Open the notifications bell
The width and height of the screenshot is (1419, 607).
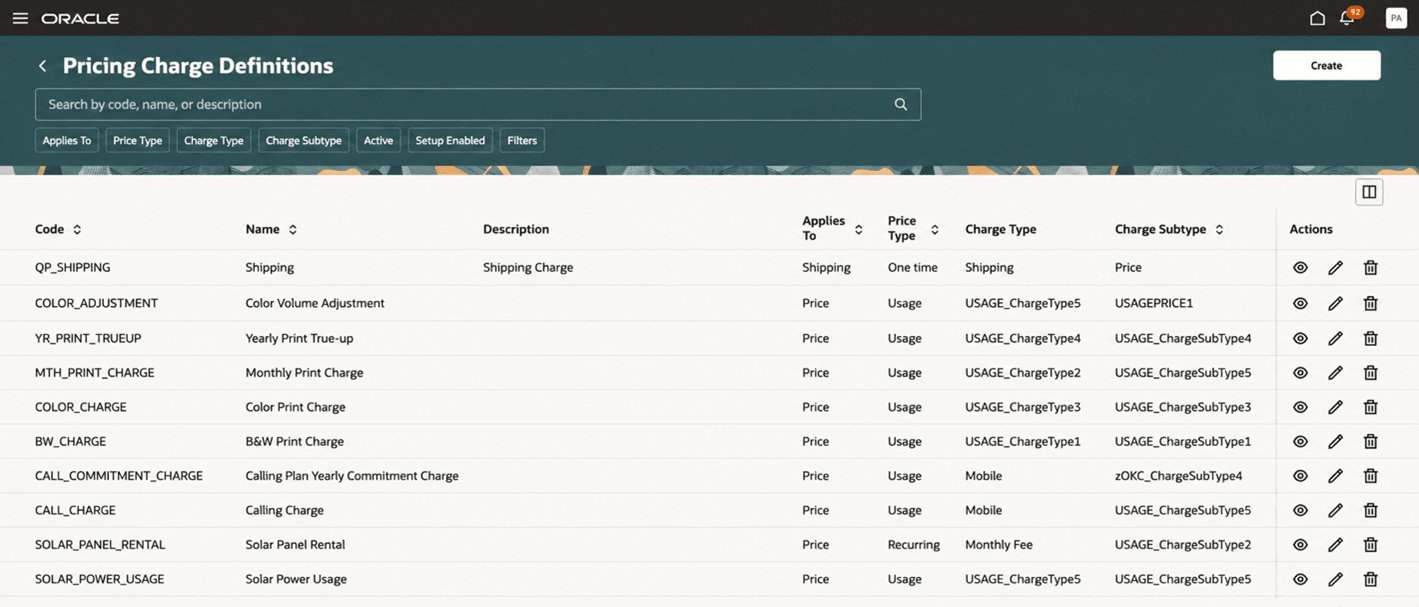(1347, 18)
